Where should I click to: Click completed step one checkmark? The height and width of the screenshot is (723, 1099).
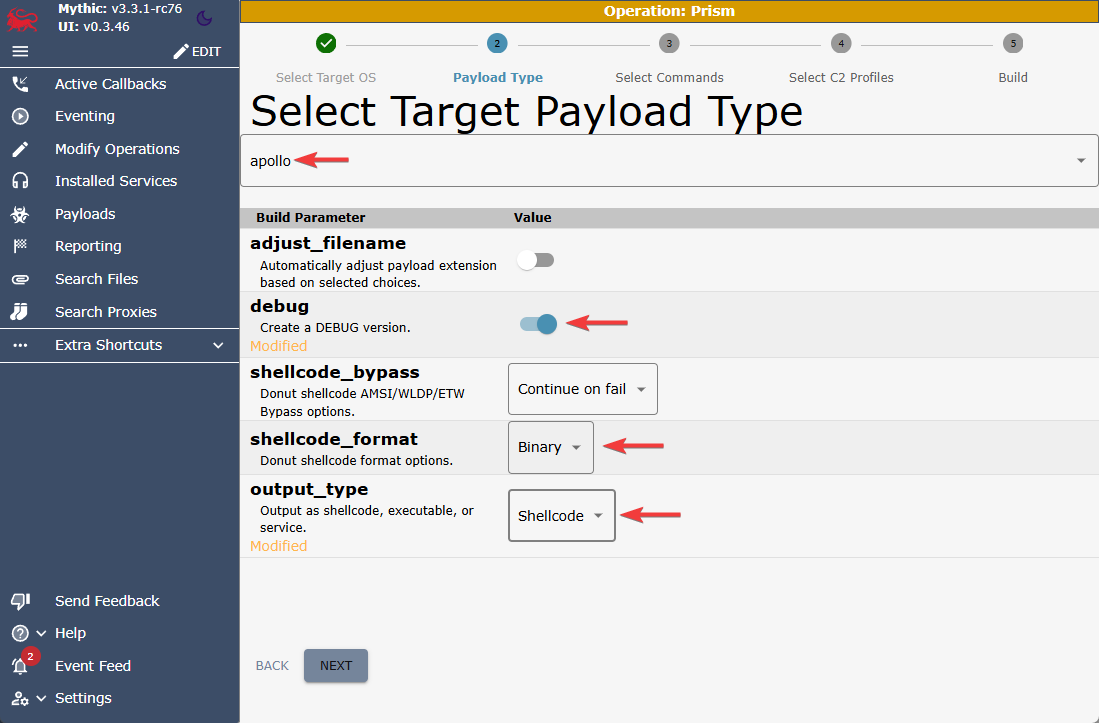(x=326, y=43)
